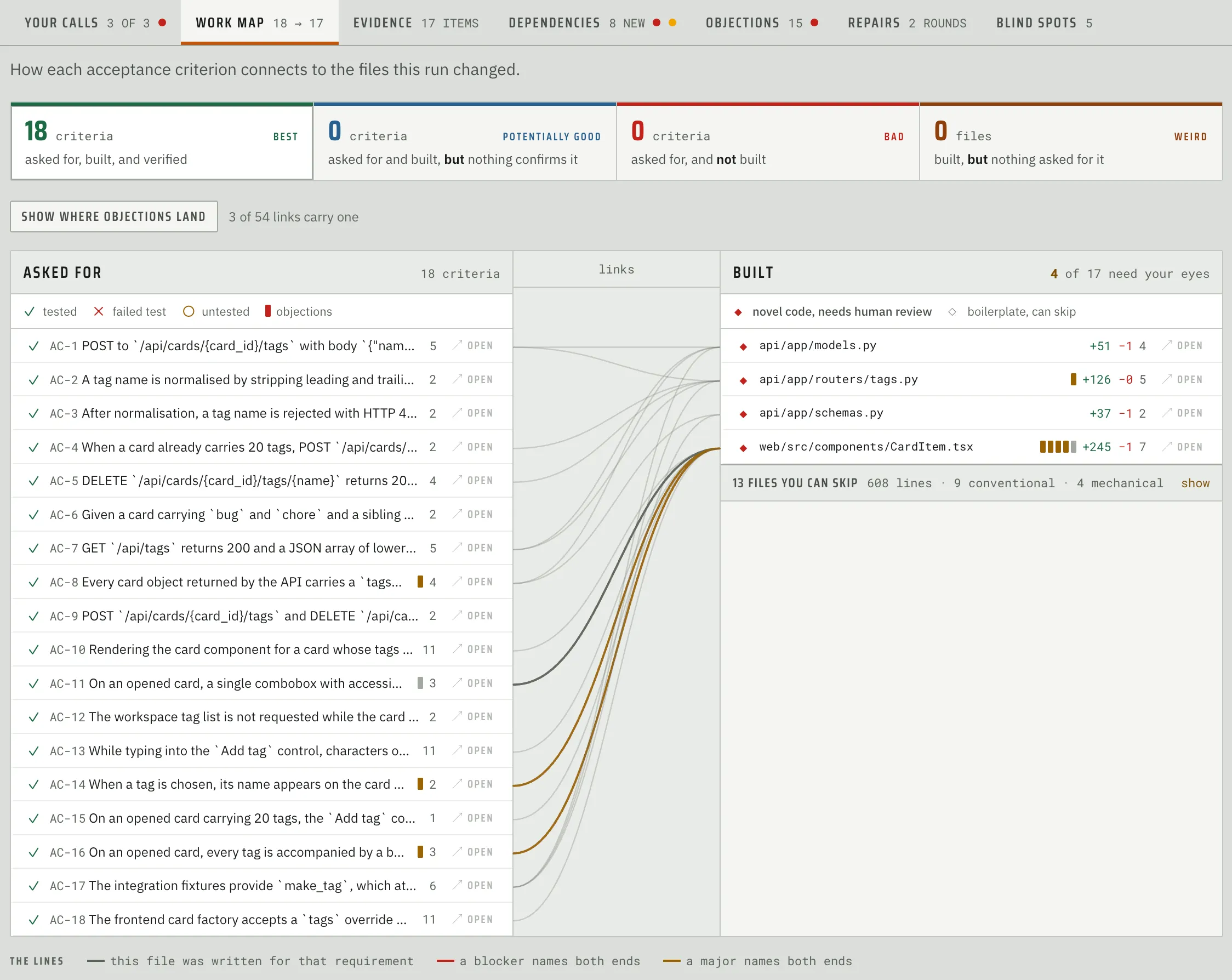Select AC-3 tag name rejected row
Image resolution: width=1232 pixels, height=980 pixels.
(x=262, y=413)
